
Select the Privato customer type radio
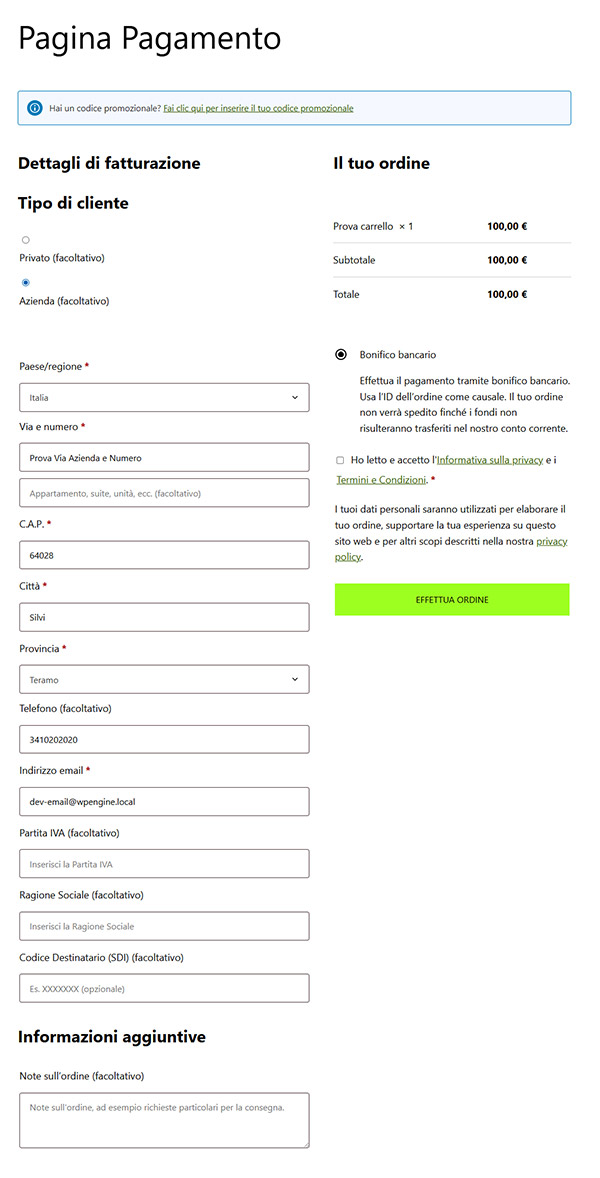click(26, 240)
